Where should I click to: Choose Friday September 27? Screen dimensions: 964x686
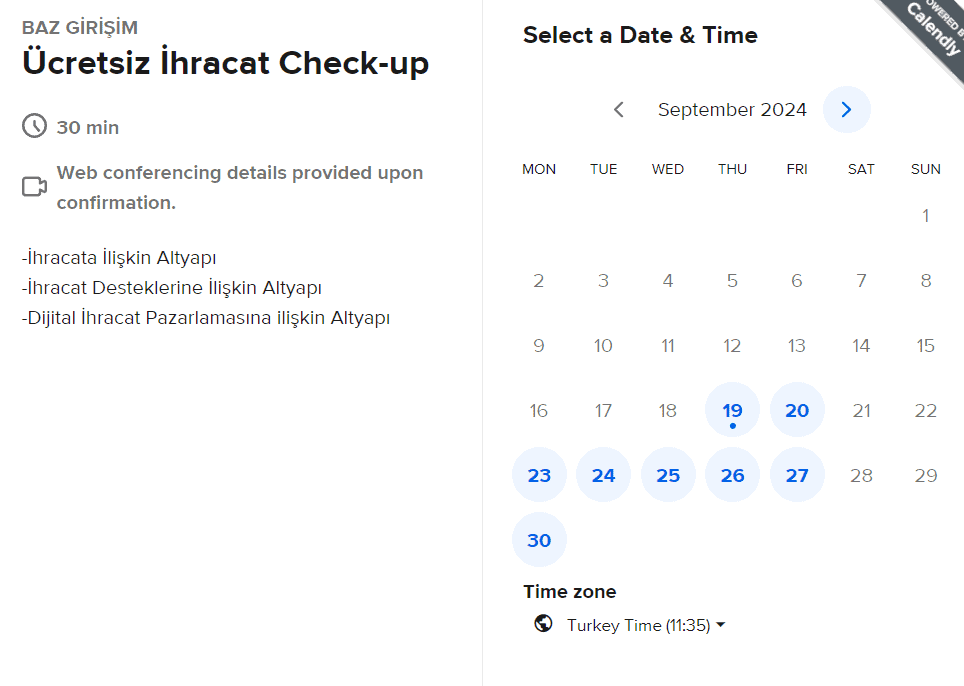(x=797, y=475)
